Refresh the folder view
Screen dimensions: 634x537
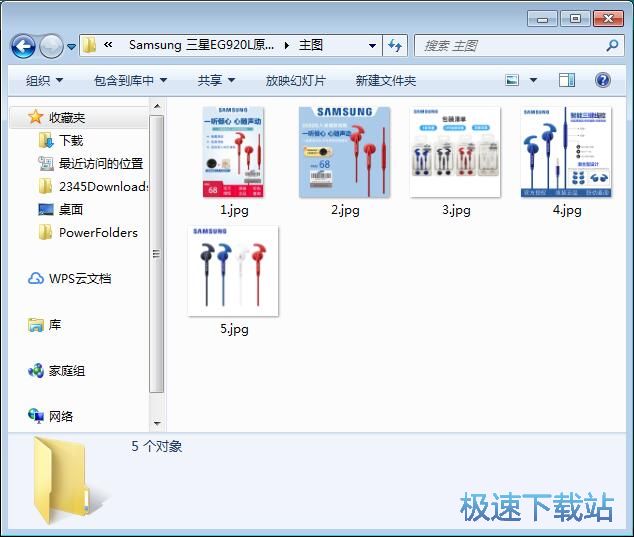[x=395, y=46]
